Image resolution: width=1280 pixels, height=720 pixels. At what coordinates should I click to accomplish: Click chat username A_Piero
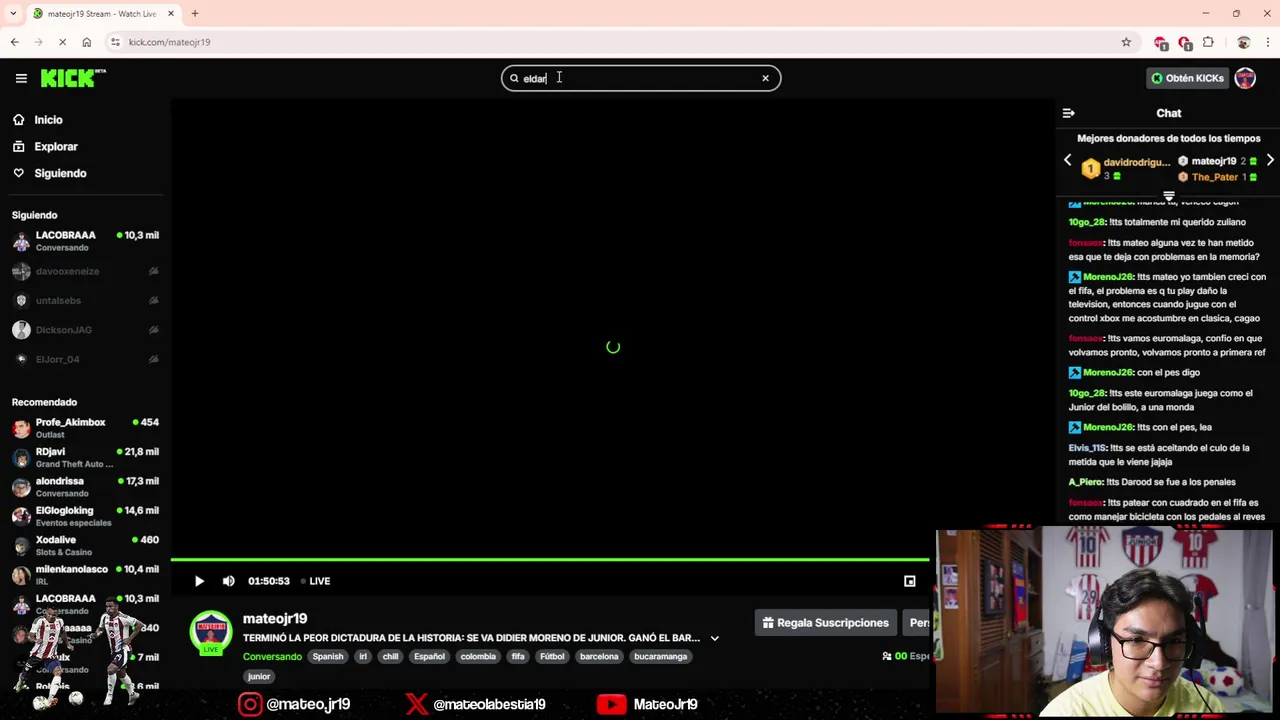tap(1085, 482)
